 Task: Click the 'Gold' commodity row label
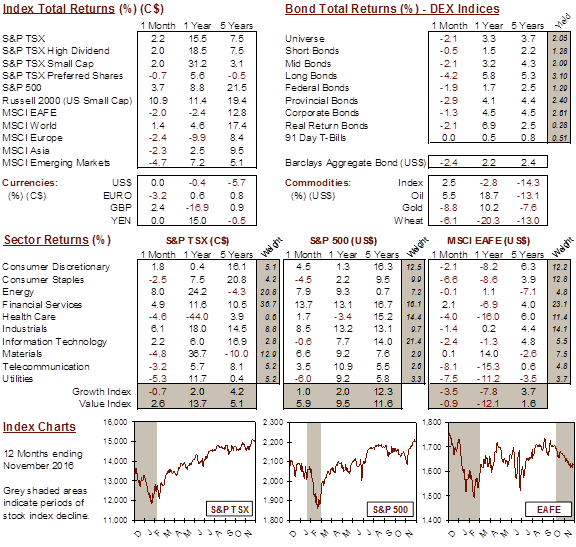(x=412, y=208)
